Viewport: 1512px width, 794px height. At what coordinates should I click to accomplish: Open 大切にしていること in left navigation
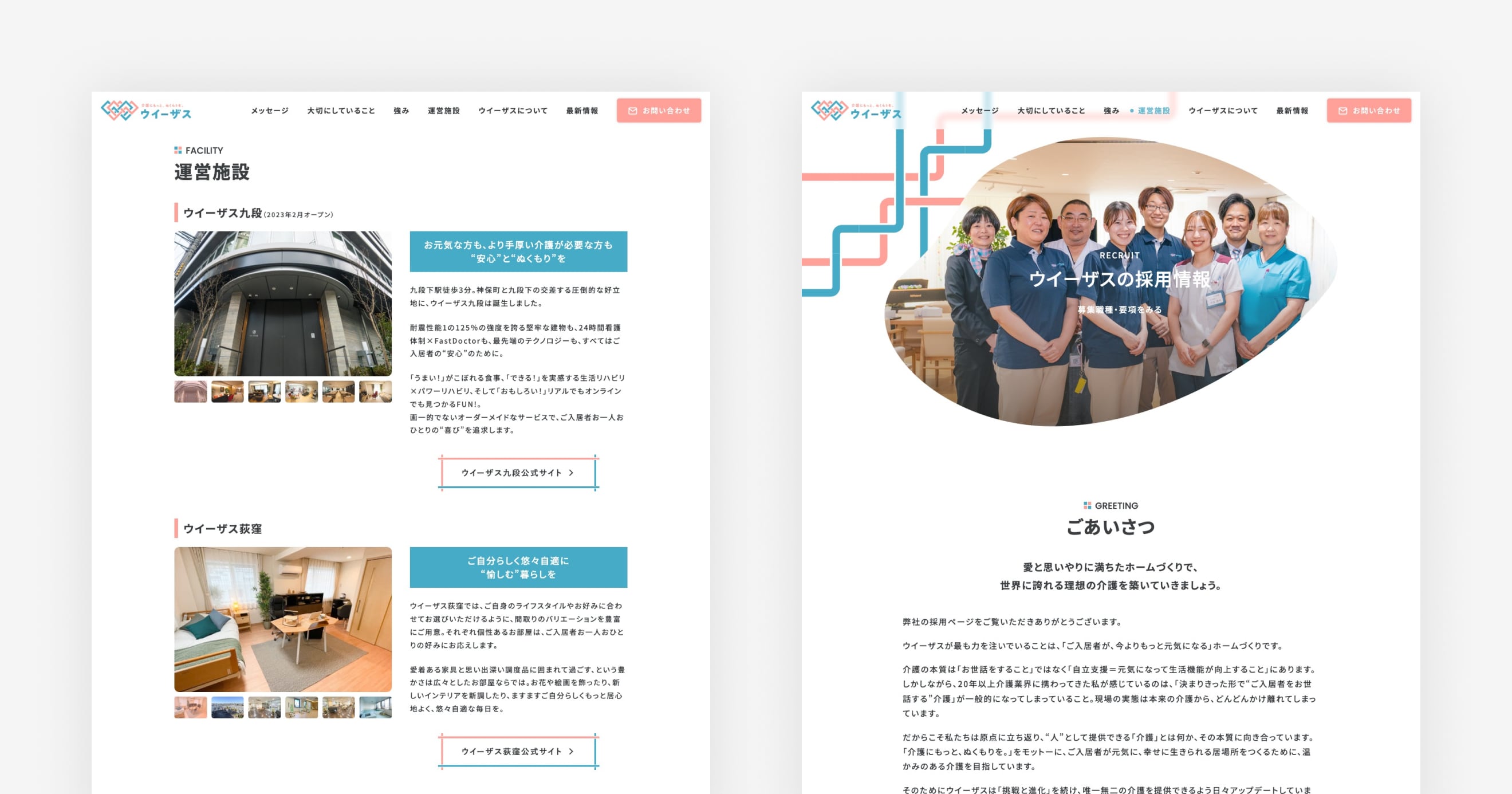[x=341, y=111]
